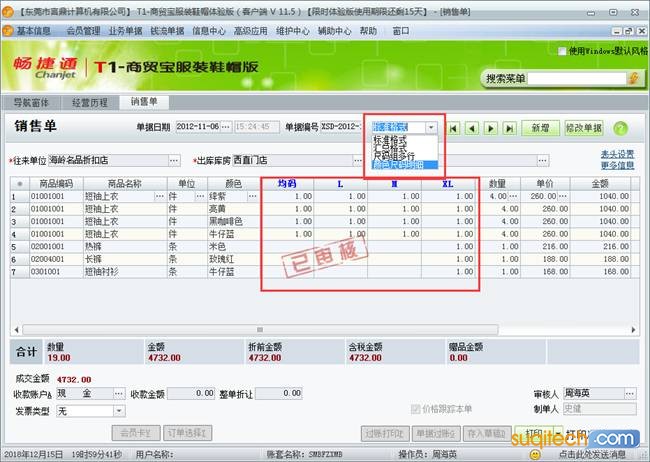Screen dimensions: 650x462
Task: Go to the previous record arrow
Action: (x=472, y=128)
